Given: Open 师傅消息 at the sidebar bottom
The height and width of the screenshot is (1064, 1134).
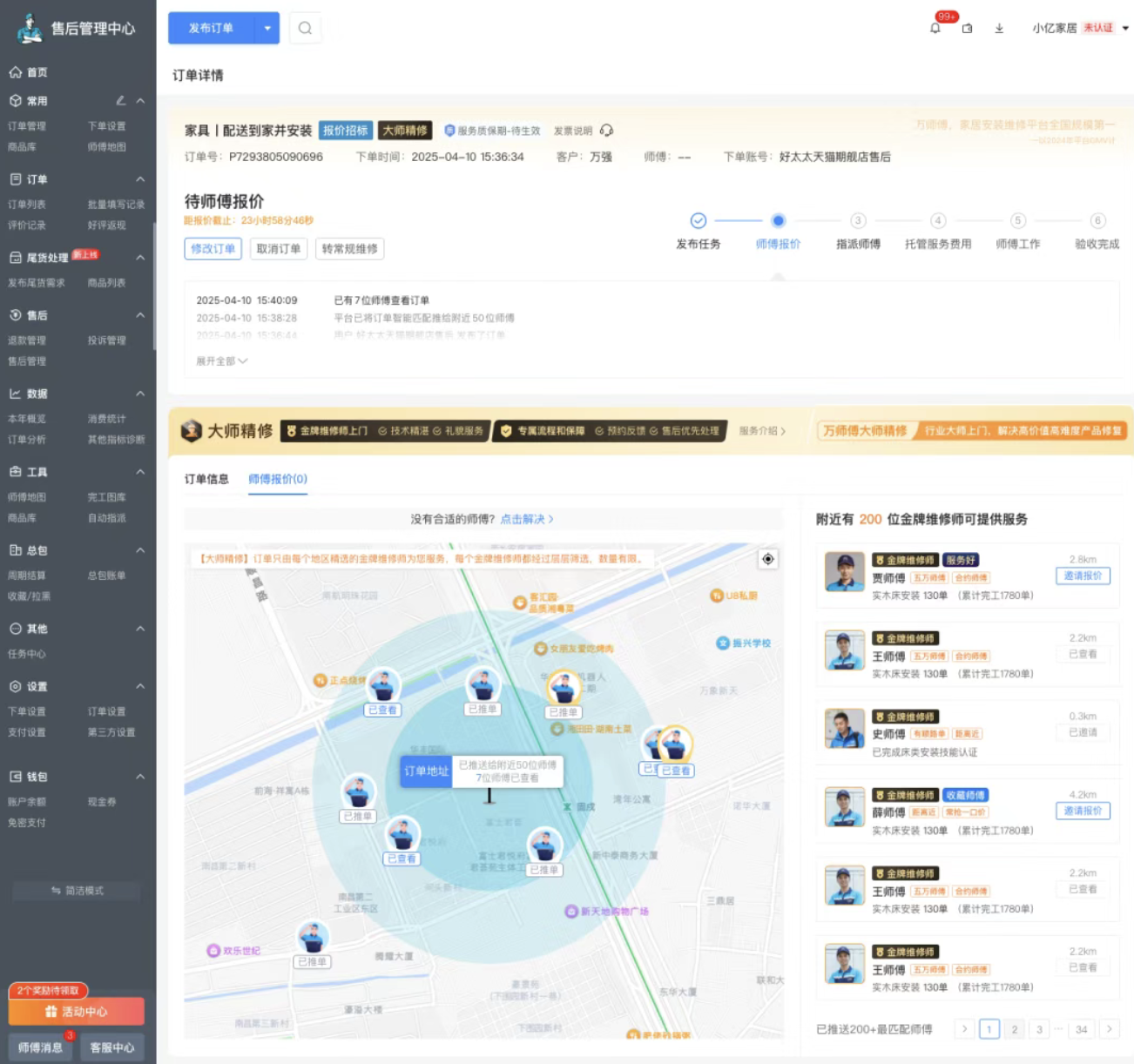Looking at the screenshot, I should coord(40,1047).
